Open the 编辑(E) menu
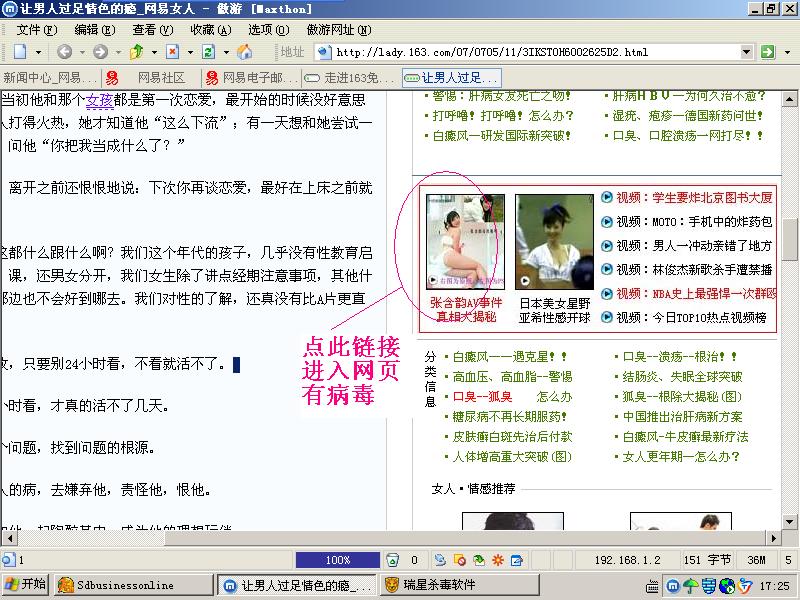Viewport: 800px width, 600px height. [95, 30]
